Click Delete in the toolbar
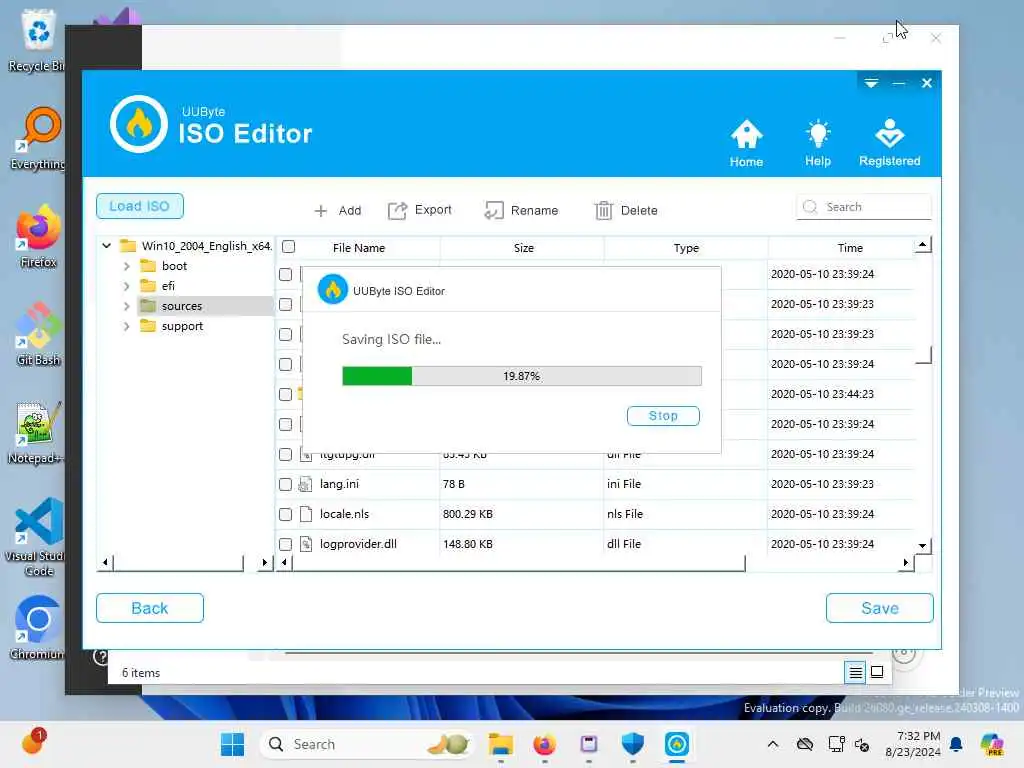The image size is (1024, 768). click(626, 210)
